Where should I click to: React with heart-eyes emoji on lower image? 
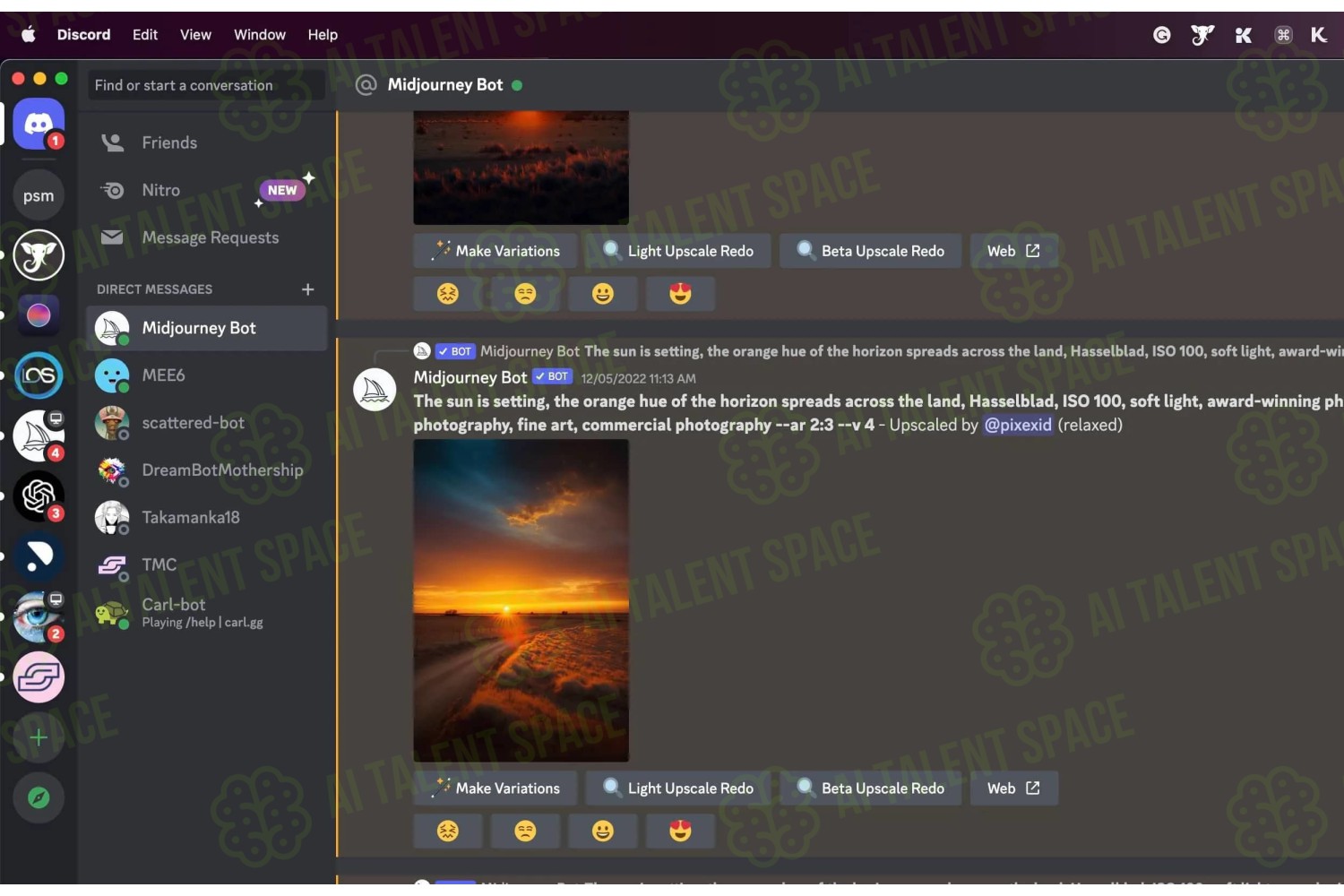(x=681, y=831)
